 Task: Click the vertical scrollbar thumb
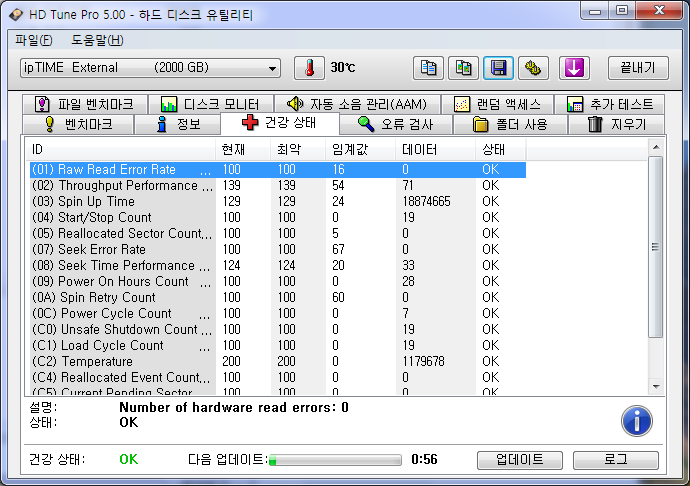point(656,247)
